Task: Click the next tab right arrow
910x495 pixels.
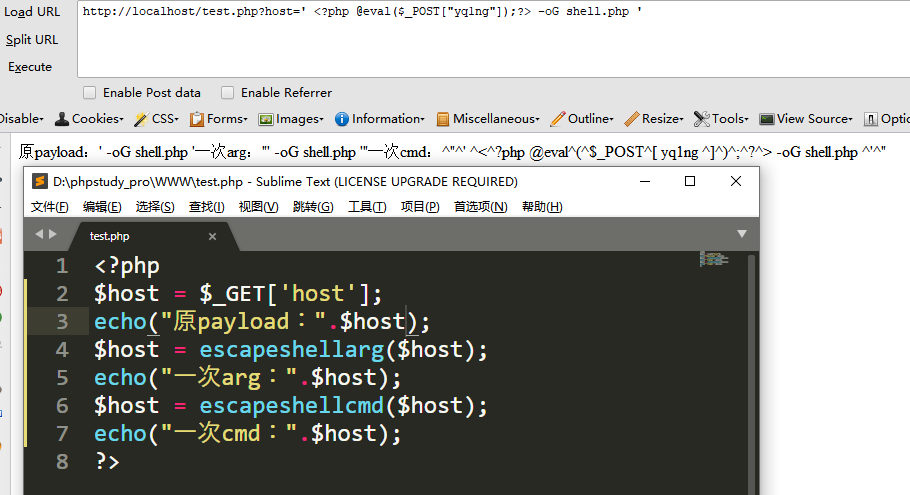Action: 53,234
